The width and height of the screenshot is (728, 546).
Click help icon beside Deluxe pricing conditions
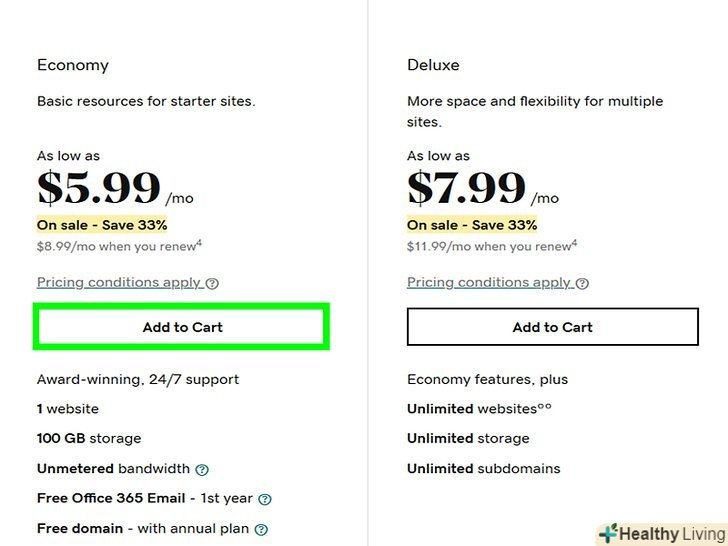click(582, 283)
